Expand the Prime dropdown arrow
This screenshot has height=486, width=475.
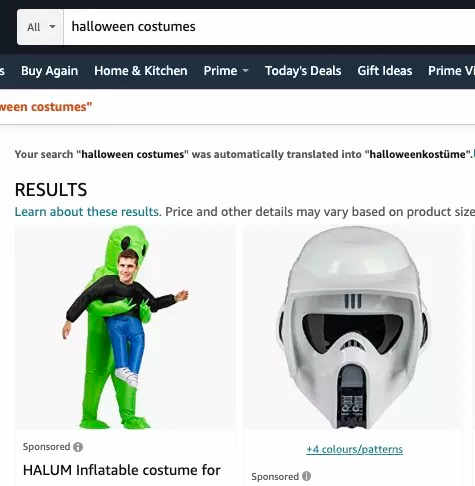(x=245, y=71)
